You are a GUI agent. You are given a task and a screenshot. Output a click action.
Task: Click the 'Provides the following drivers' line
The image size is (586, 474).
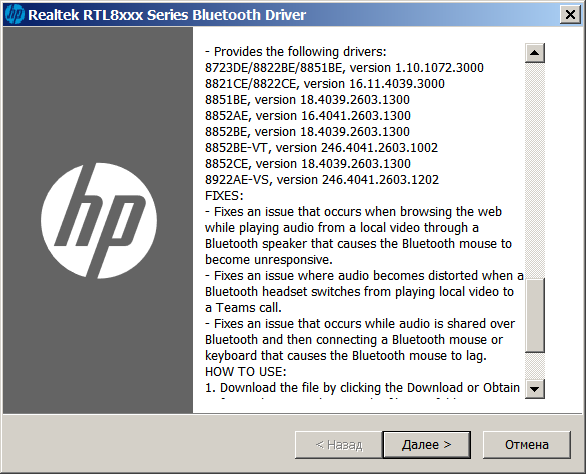[296, 52]
